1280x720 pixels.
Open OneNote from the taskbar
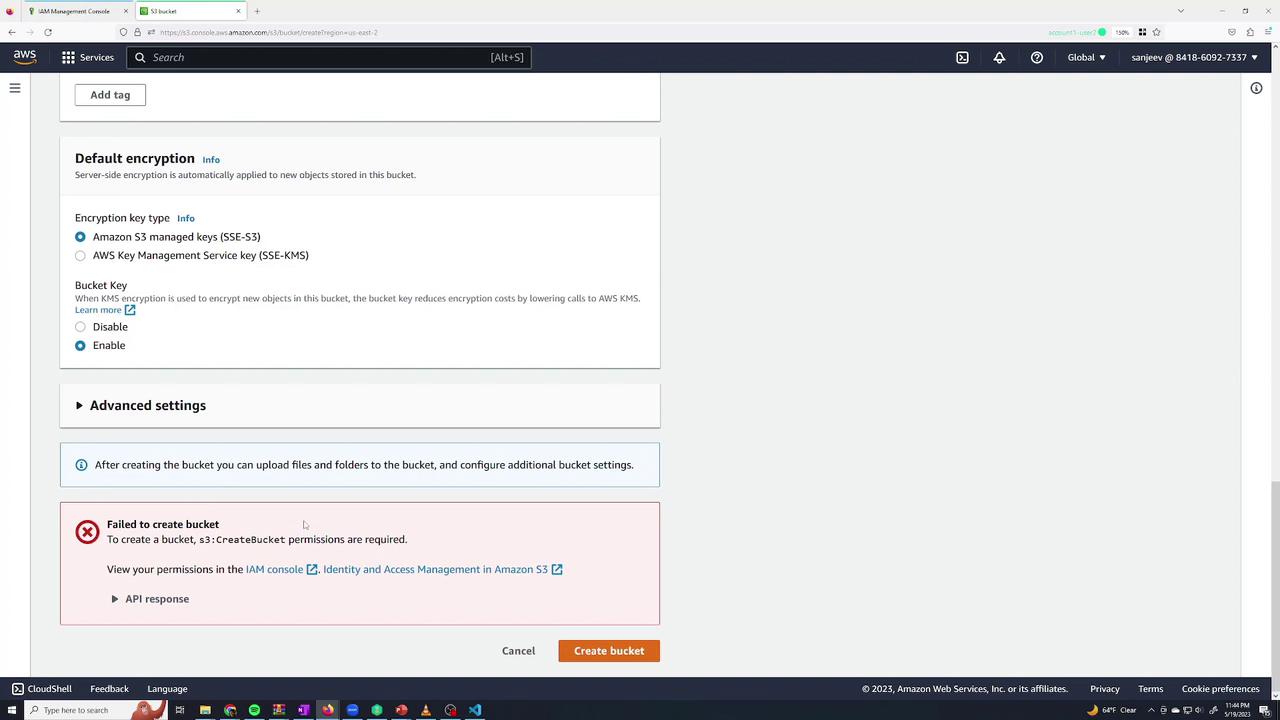pos(303,710)
